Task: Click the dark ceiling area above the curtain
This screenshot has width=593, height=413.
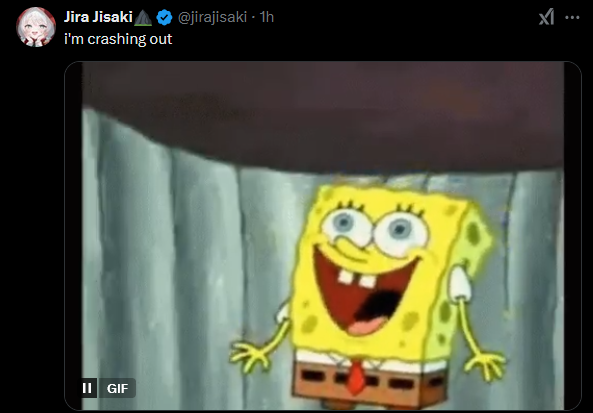Action: (x=321, y=113)
